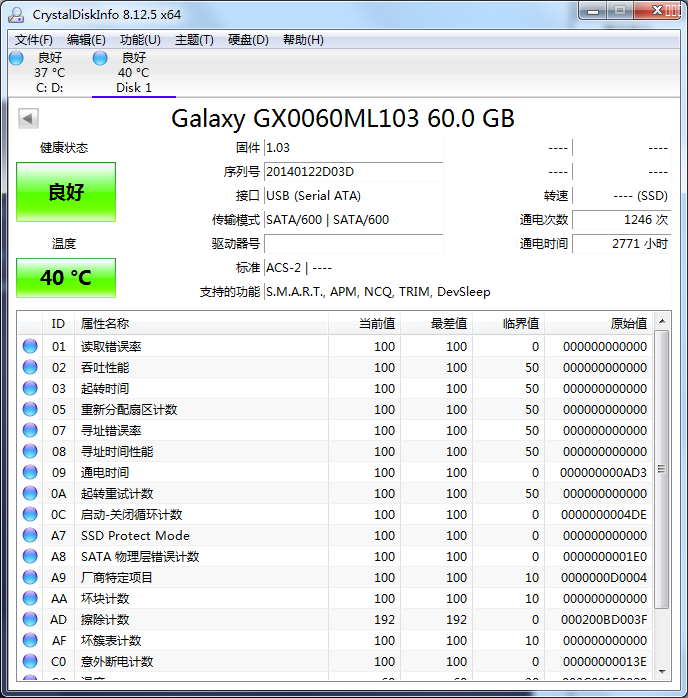Click status orb for A8 SATA 物理层错误计数

tap(30, 556)
